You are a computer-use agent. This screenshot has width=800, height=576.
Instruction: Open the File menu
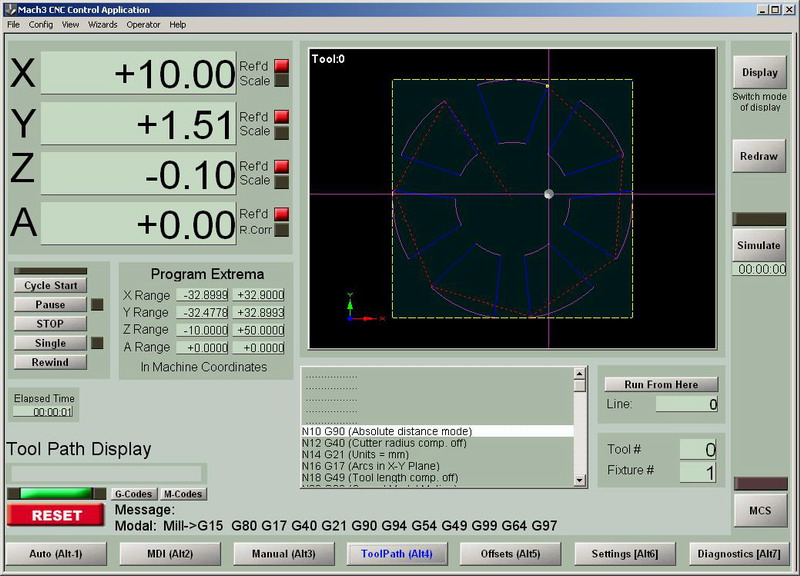[13, 24]
